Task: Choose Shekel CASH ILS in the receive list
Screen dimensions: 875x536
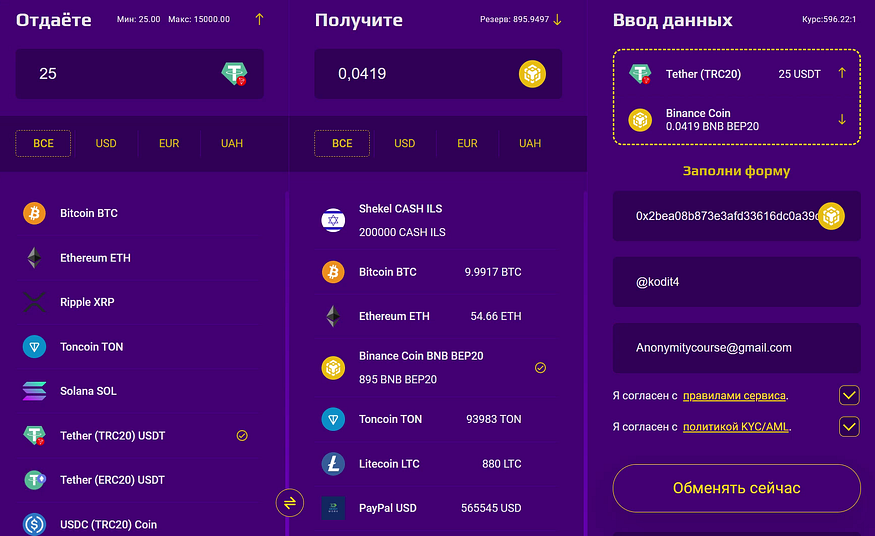Action: coord(438,220)
